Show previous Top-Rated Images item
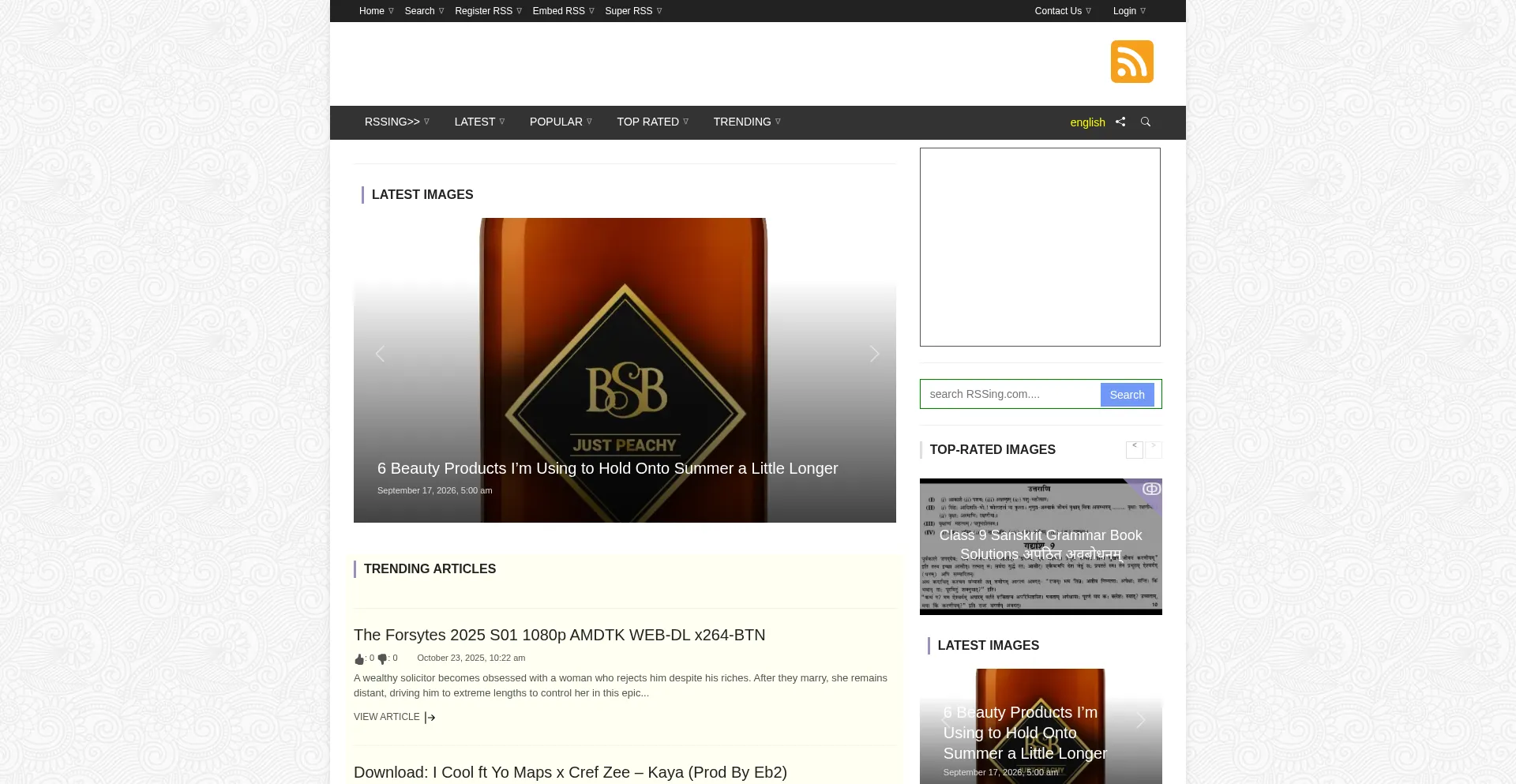This screenshot has height=784, width=1516. click(x=1135, y=449)
